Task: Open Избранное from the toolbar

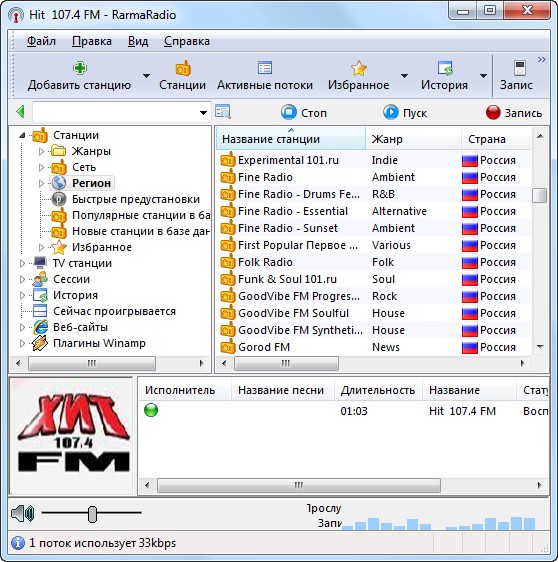Action: tap(358, 76)
